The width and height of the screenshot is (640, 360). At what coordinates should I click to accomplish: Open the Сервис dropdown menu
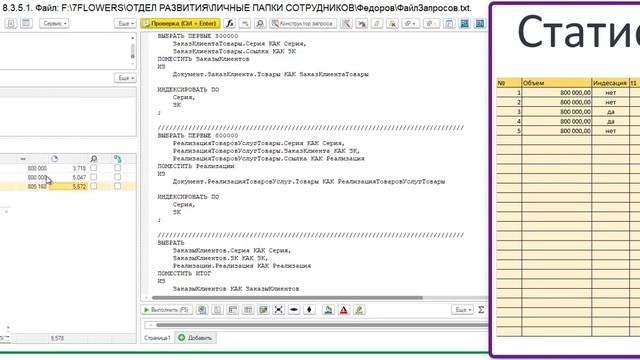[54, 24]
